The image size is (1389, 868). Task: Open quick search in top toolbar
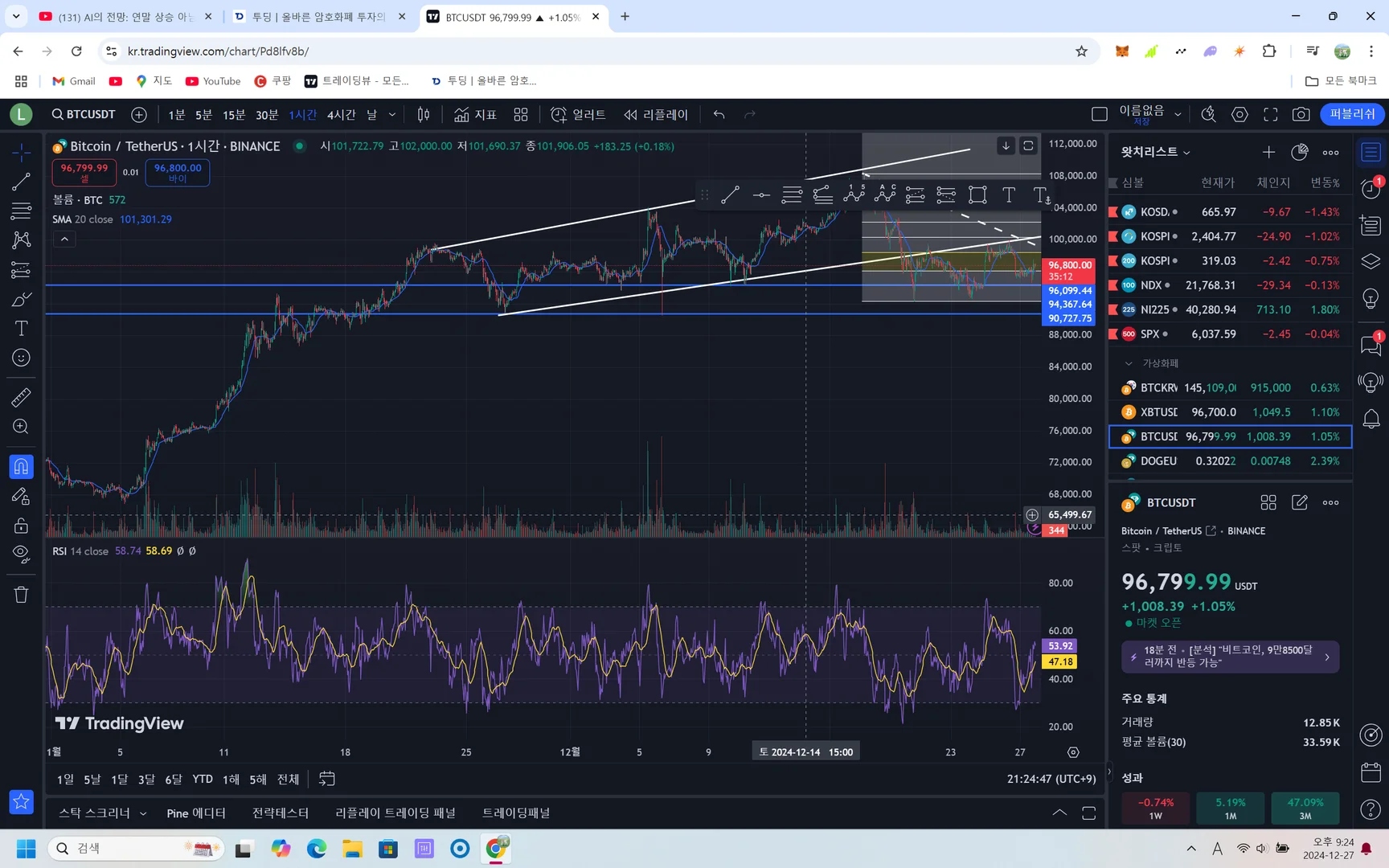pyautogui.click(x=1208, y=115)
